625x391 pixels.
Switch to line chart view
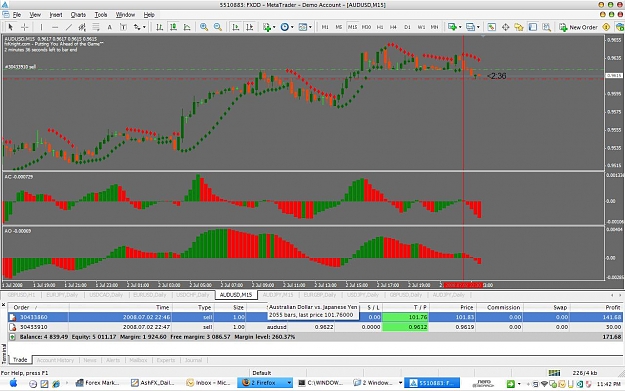[x=187, y=27]
